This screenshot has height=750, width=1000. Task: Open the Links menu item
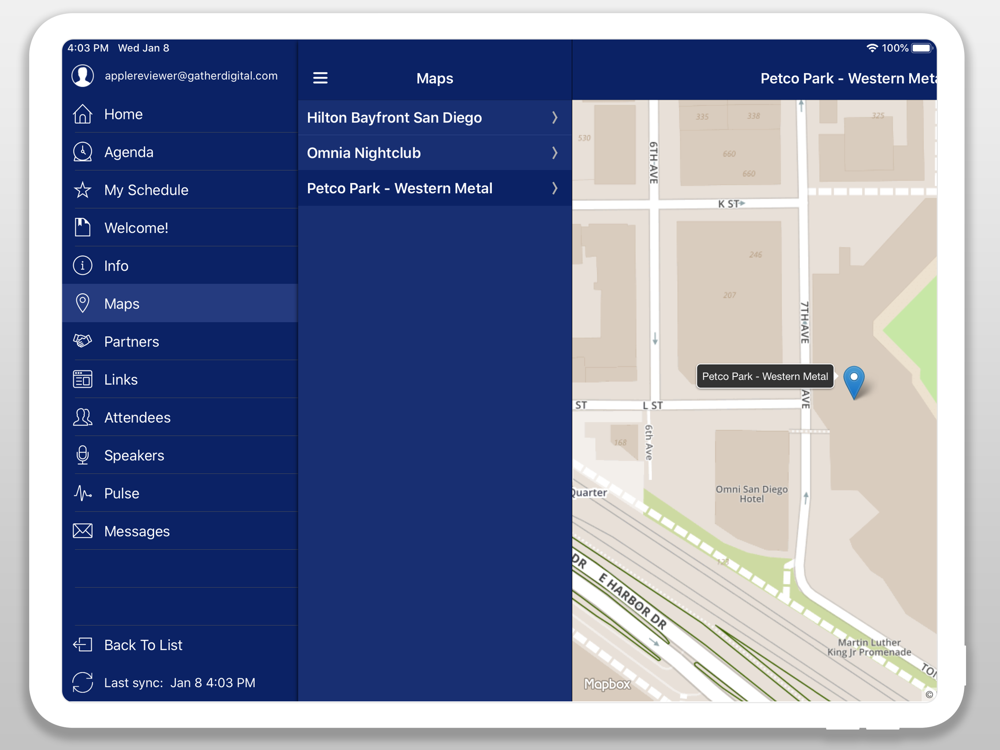[180, 379]
